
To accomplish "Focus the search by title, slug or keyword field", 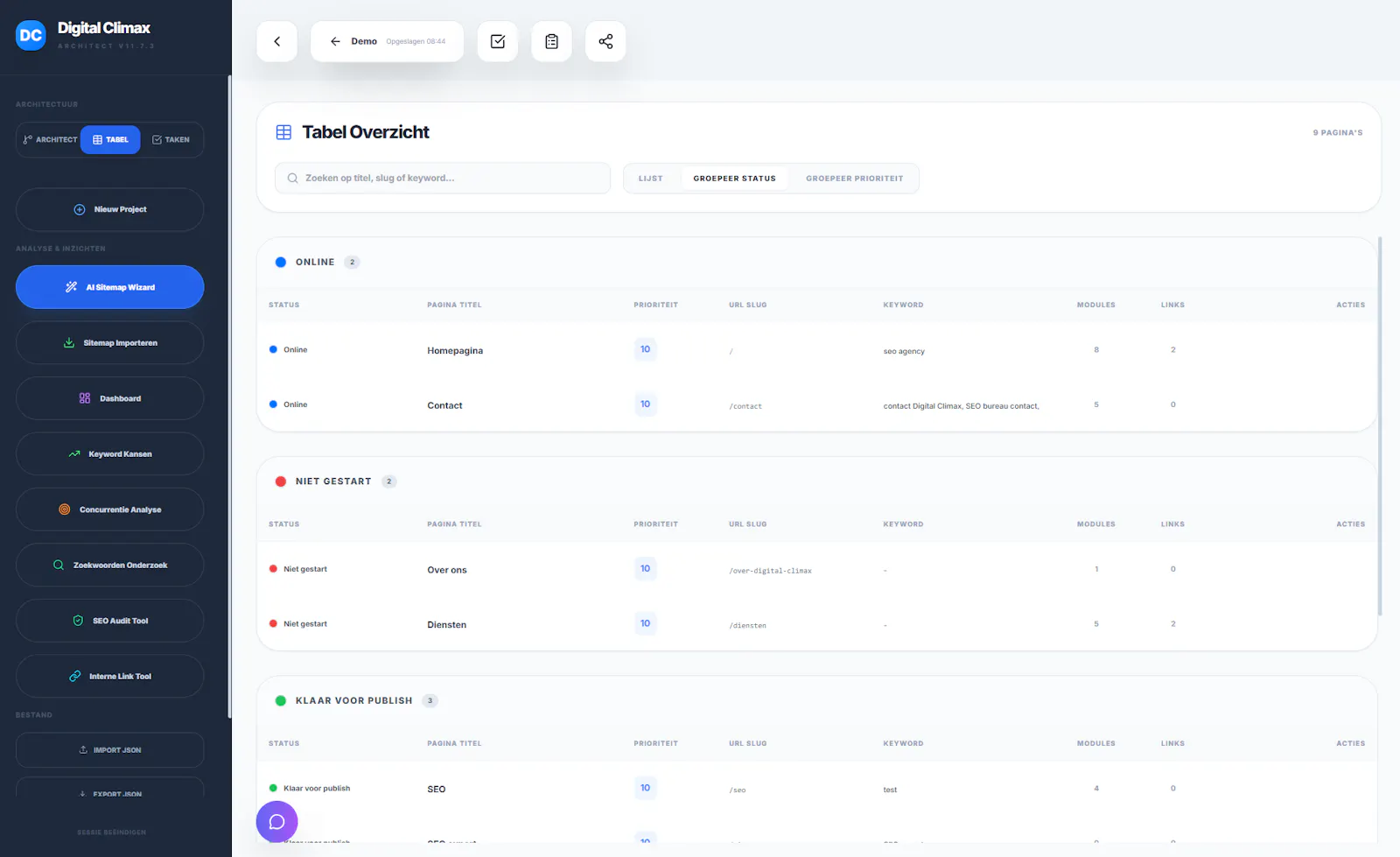I will click(x=443, y=178).
